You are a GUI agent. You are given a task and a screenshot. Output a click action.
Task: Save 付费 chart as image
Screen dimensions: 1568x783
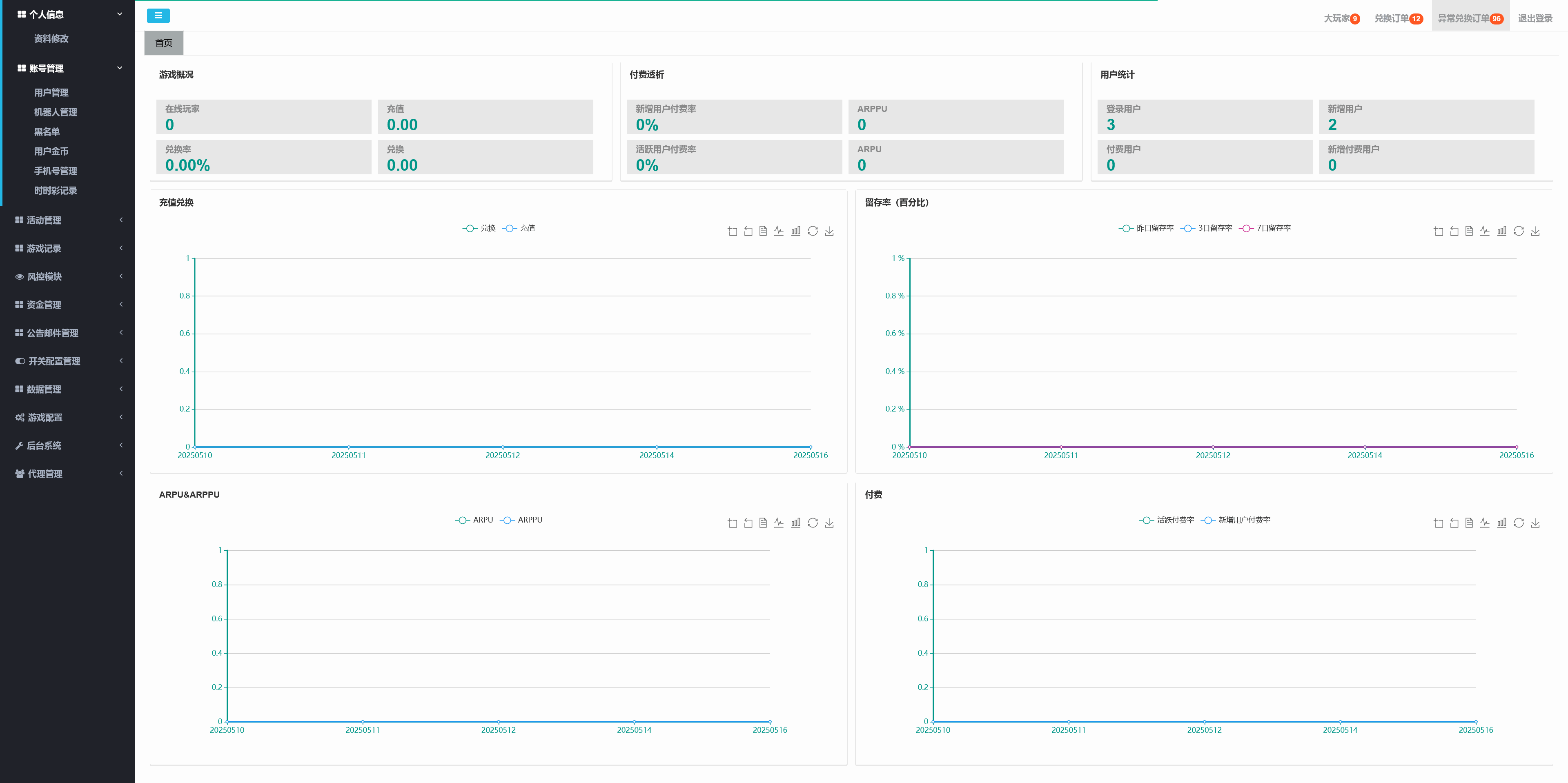1535,523
